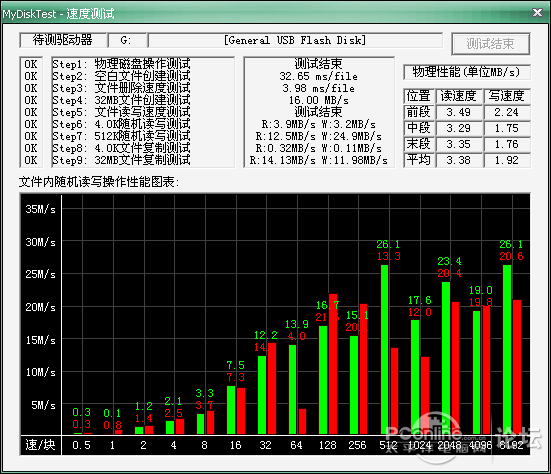
Task: Click the MyDiskTest - 速度测试 title
Action: (x=59, y=14)
